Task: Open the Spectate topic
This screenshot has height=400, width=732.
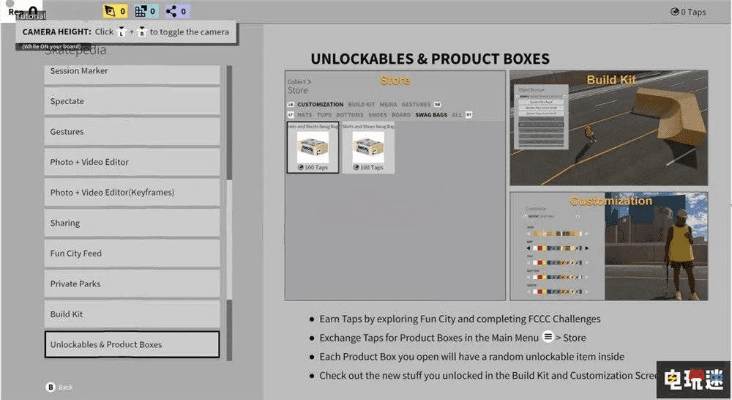Action: coord(132,101)
